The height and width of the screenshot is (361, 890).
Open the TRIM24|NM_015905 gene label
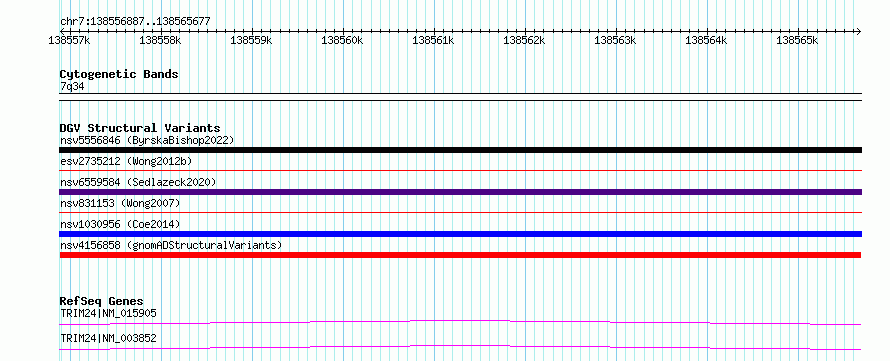tap(108, 313)
